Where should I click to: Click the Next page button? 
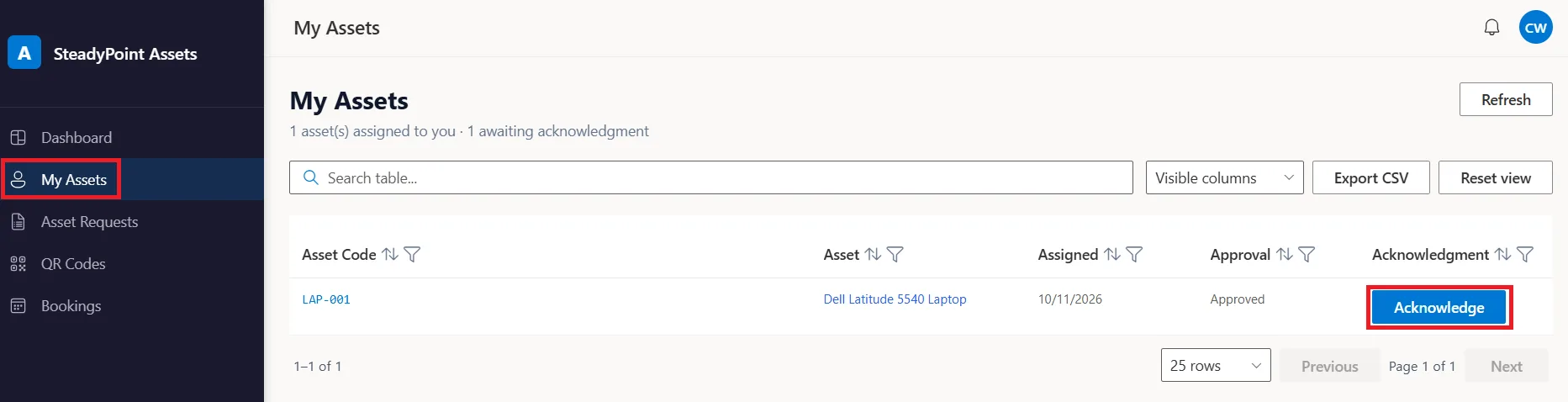tap(1506, 366)
